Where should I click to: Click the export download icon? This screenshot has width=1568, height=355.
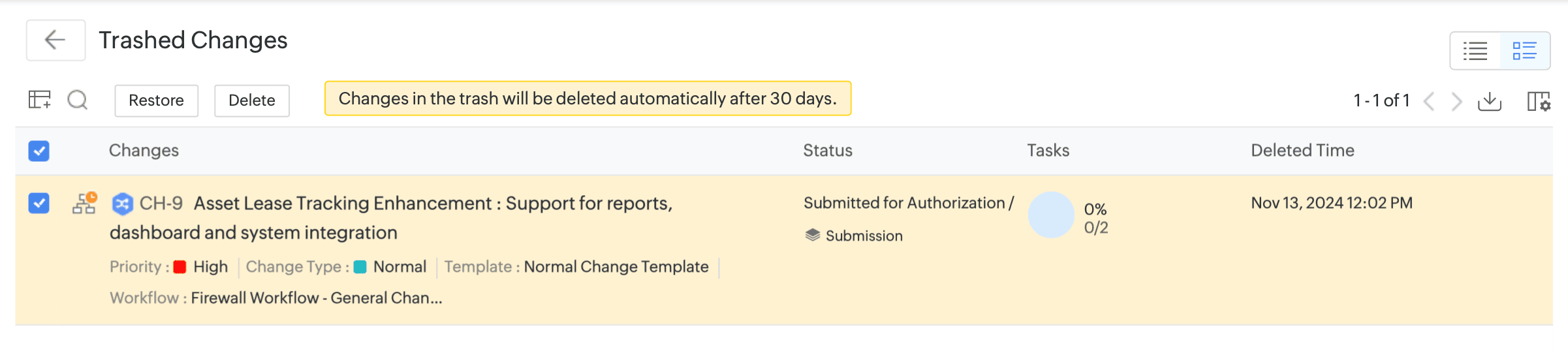pos(1490,101)
